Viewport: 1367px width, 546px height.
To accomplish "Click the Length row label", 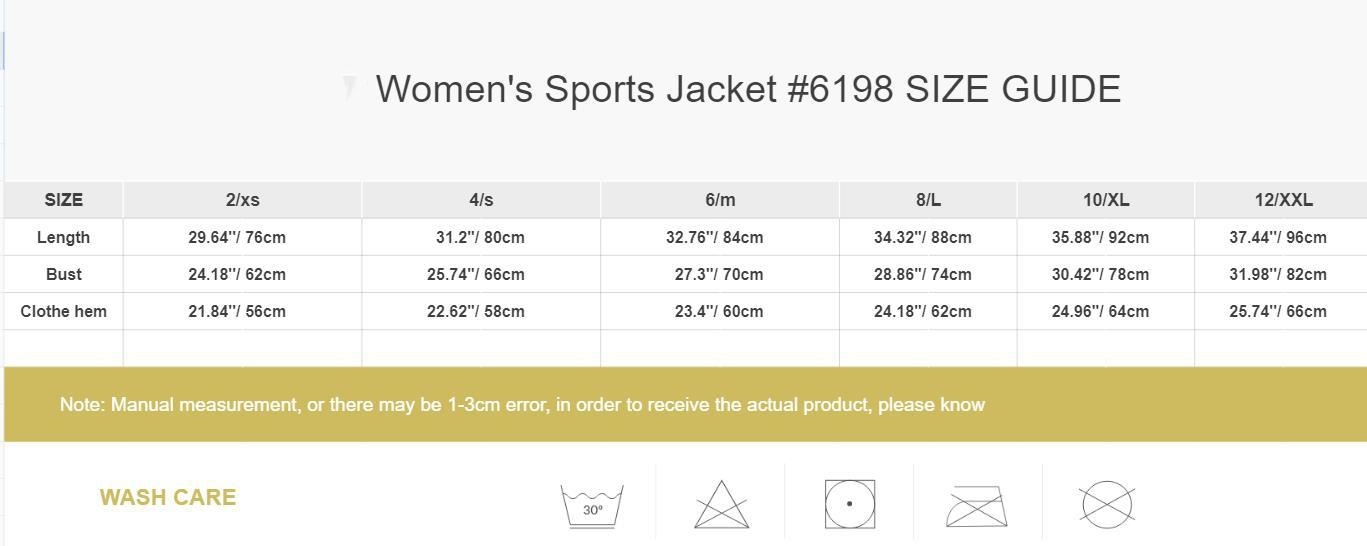I will (x=63, y=237).
